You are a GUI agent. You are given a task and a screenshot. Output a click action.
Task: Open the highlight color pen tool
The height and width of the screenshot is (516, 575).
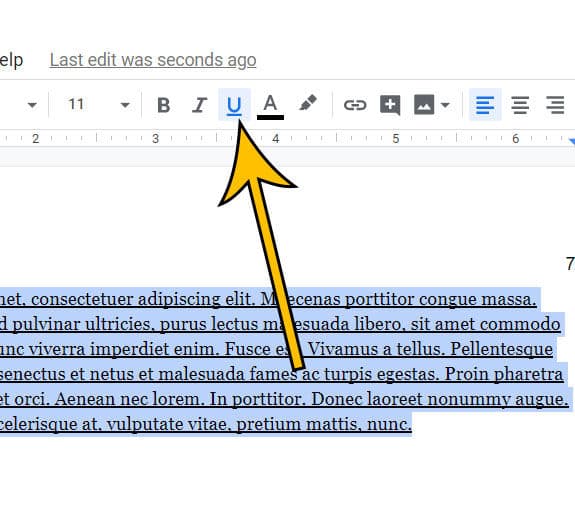click(x=308, y=104)
